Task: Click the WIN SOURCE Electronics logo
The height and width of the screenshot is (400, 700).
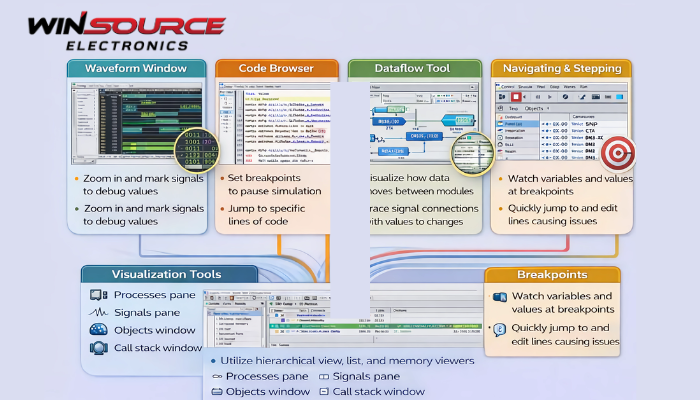Action: coord(125,31)
